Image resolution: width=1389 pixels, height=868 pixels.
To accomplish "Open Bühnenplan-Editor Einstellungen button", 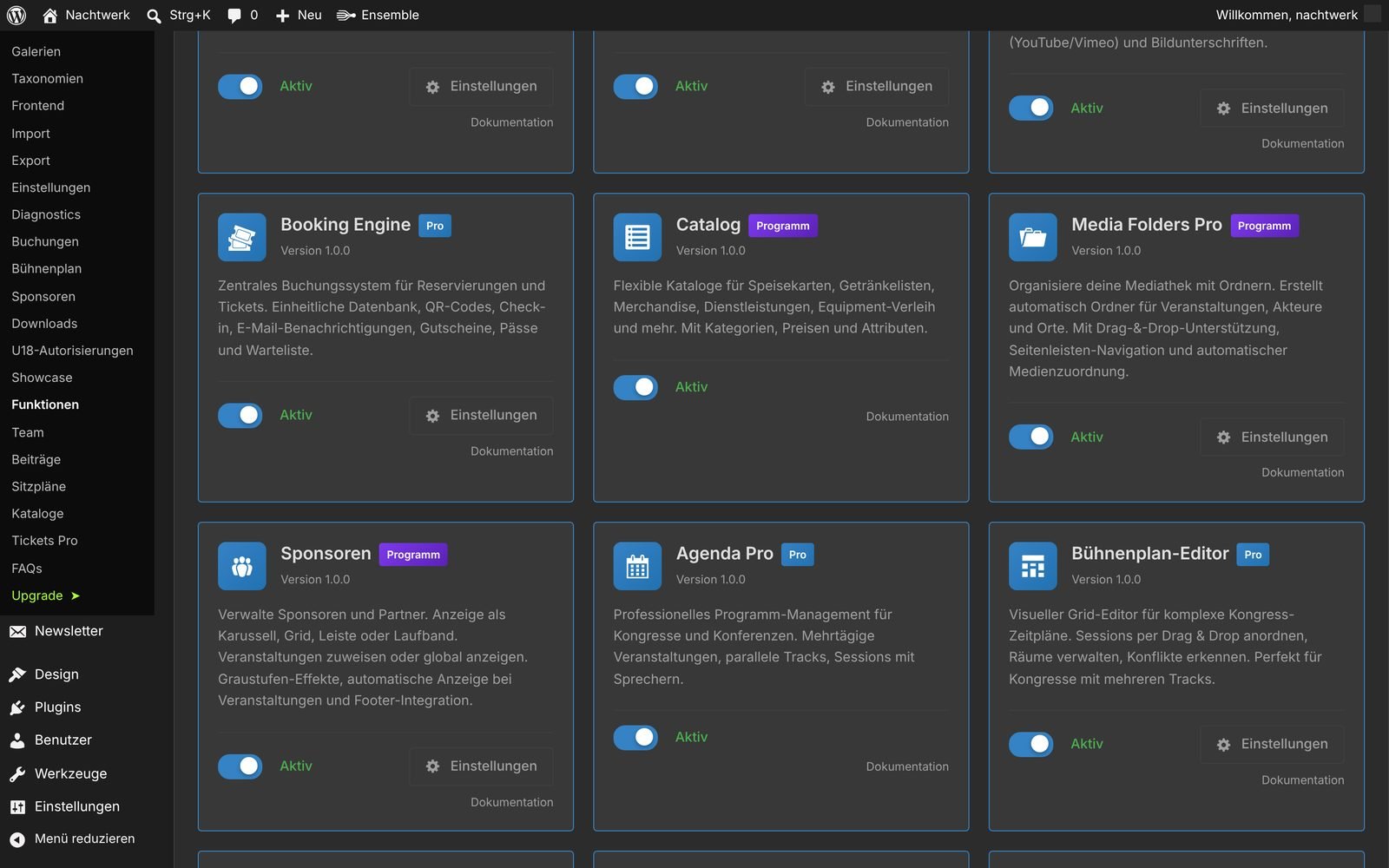I will (1272, 744).
